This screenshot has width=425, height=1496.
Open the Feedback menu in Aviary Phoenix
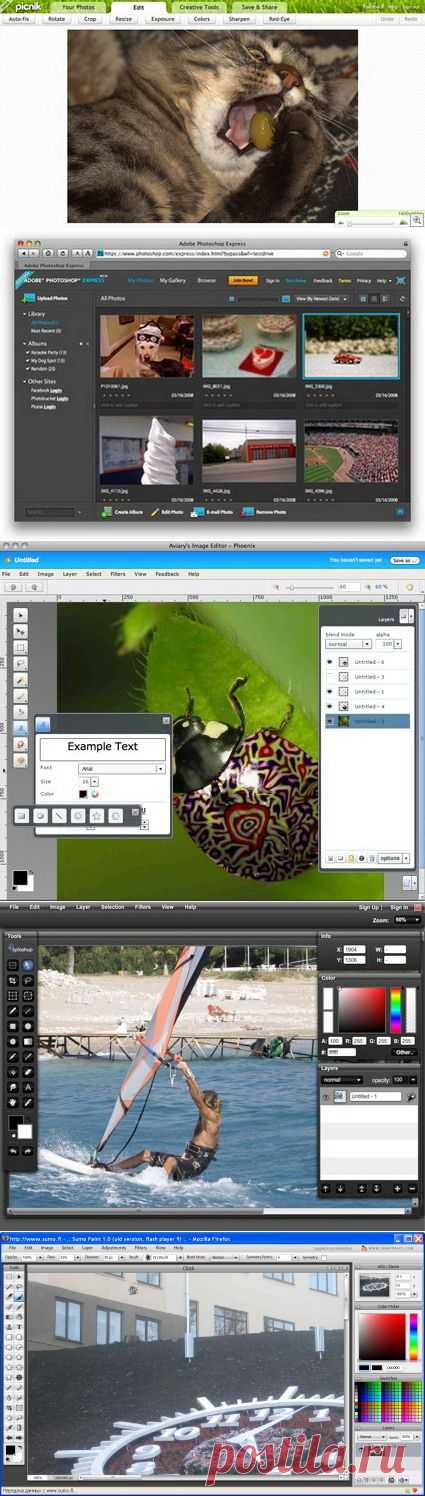[x=167, y=574]
